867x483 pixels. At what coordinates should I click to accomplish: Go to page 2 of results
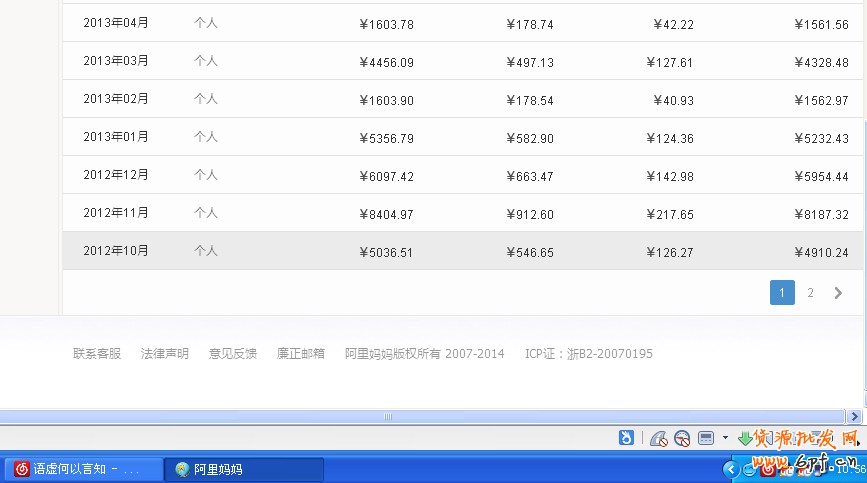tap(810, 293)
